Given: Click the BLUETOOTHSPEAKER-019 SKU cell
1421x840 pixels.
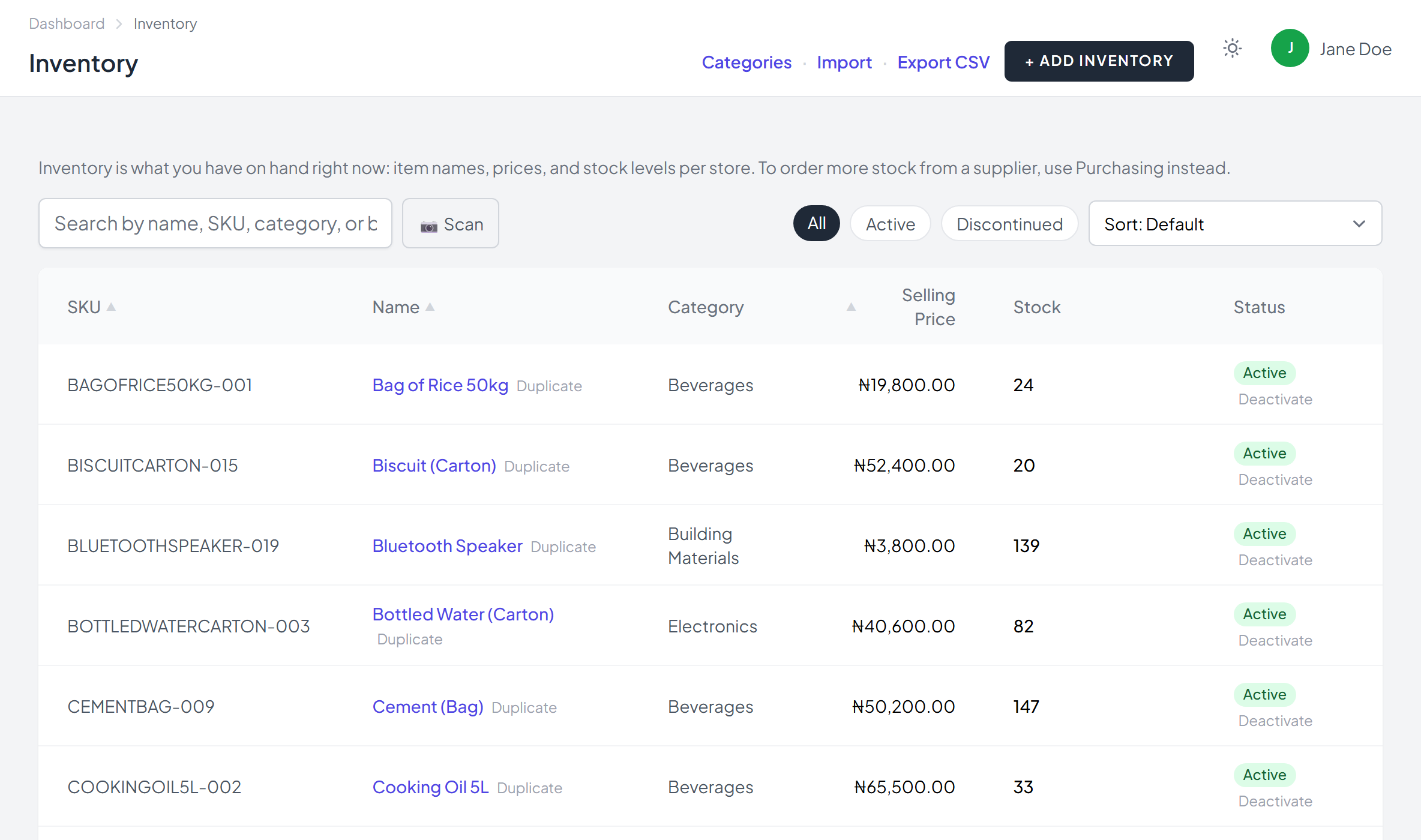Looking at the screenshot, I should click(x=173, y=546).
